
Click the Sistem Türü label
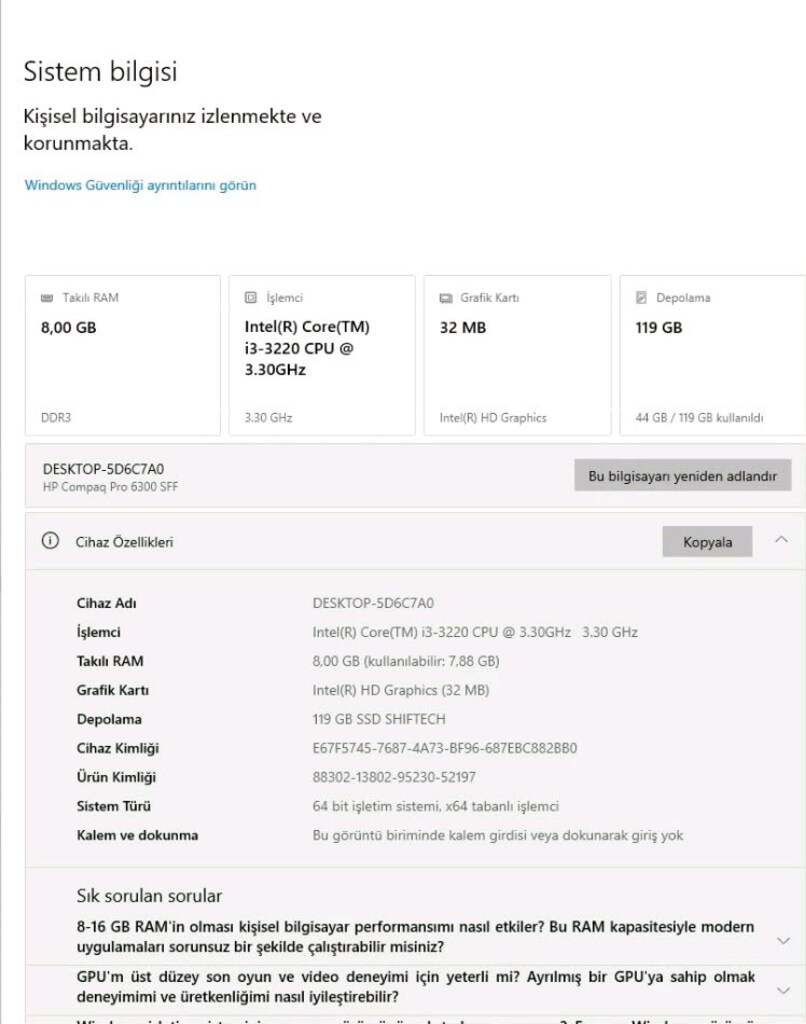tap(114, 806)
